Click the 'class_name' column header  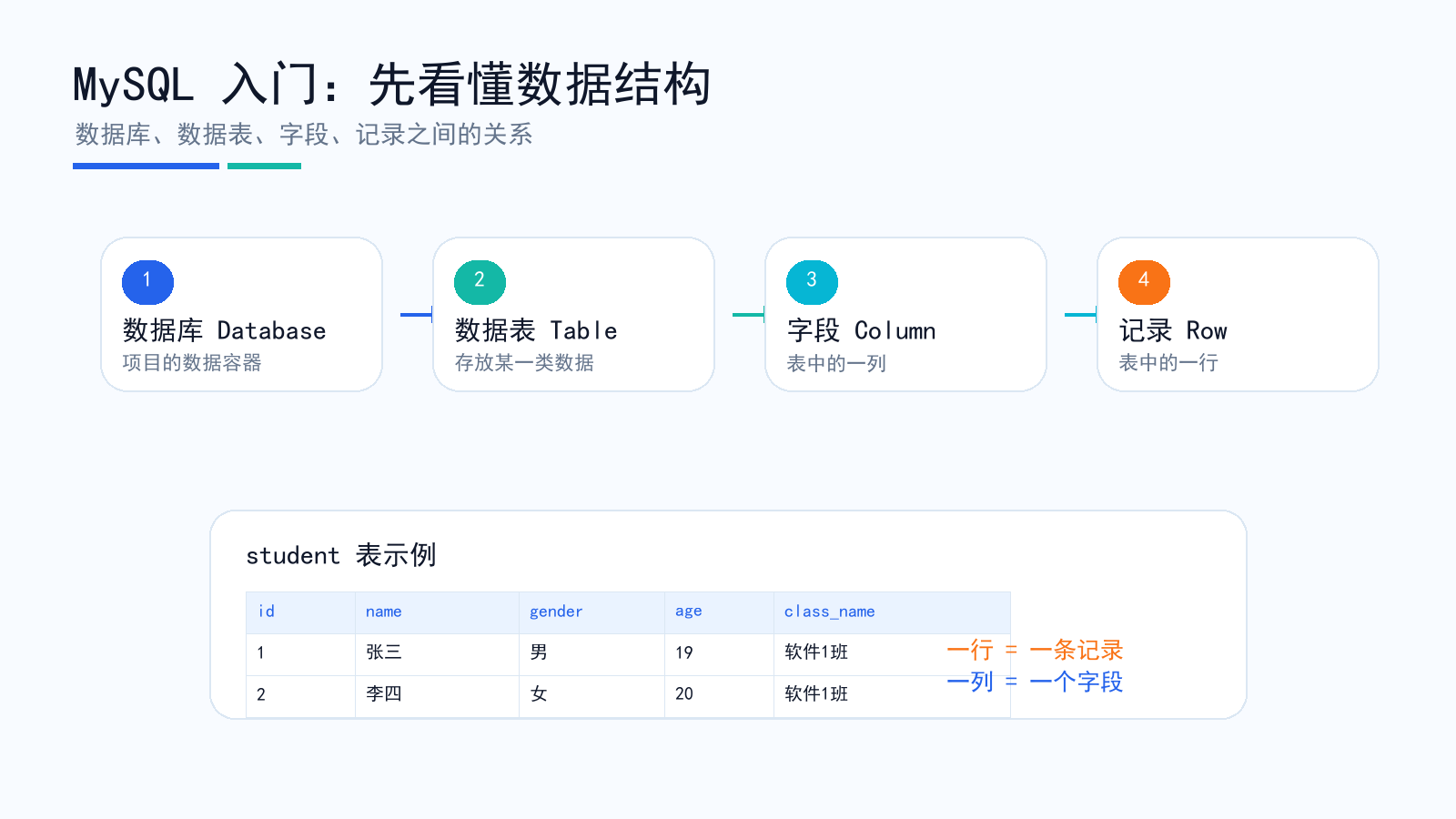(892, 612)
